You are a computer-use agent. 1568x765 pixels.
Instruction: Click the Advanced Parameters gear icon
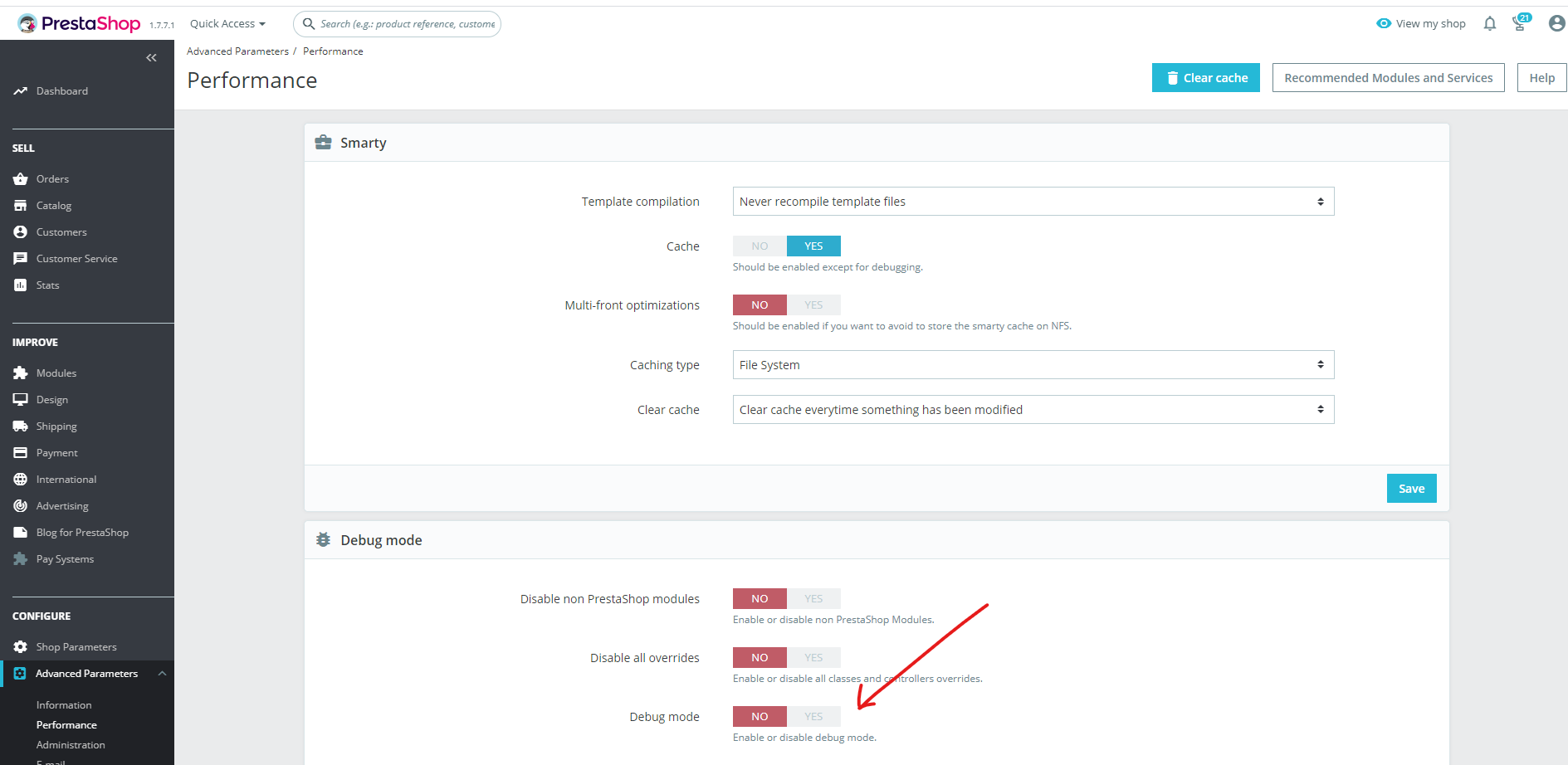20,674
